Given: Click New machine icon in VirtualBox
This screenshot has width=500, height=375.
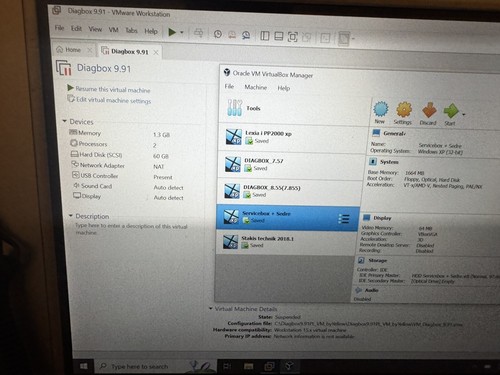Looking at the screenshot, I should click(380, 113).
